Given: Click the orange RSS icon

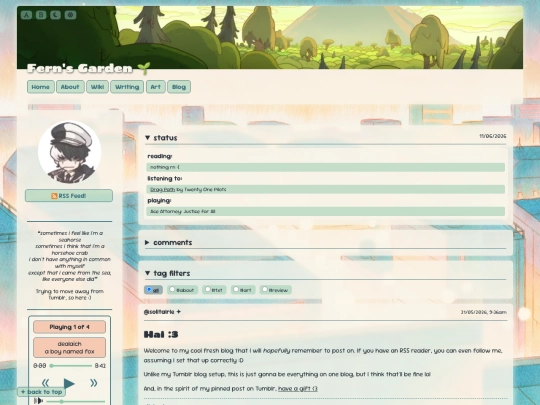Looking at the screenshot, I should [x=54, y=196].
